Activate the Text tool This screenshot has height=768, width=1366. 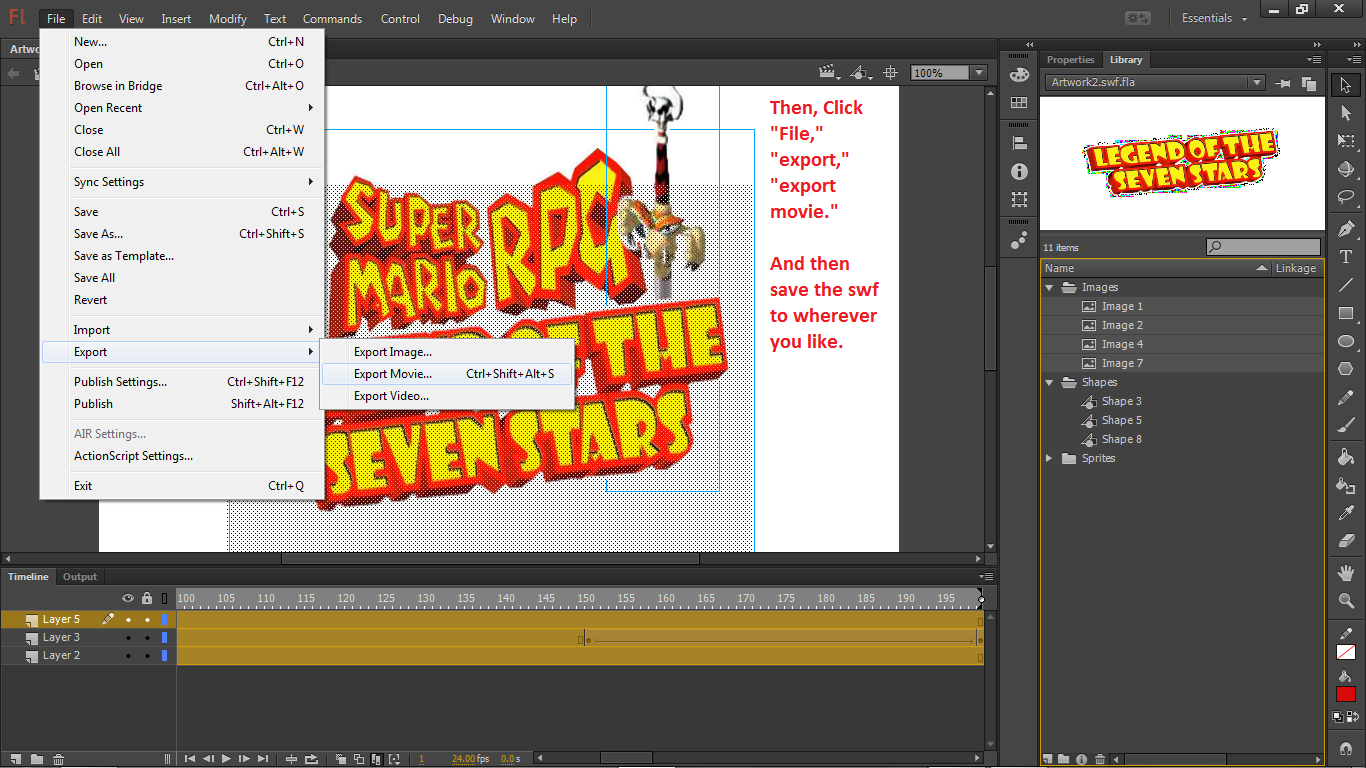point(1346,257)
